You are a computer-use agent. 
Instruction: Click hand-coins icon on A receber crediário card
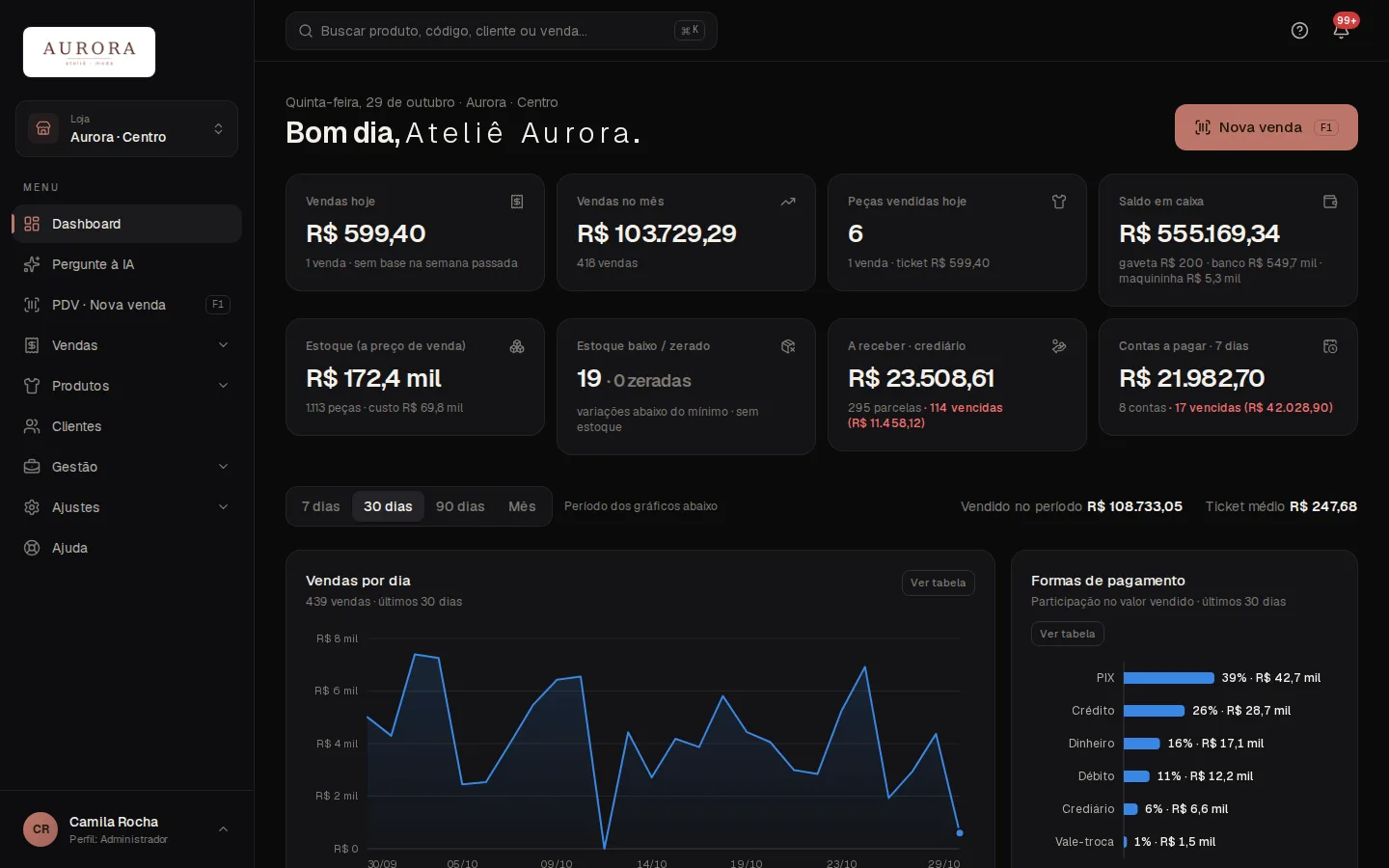tap(1059, 346)
